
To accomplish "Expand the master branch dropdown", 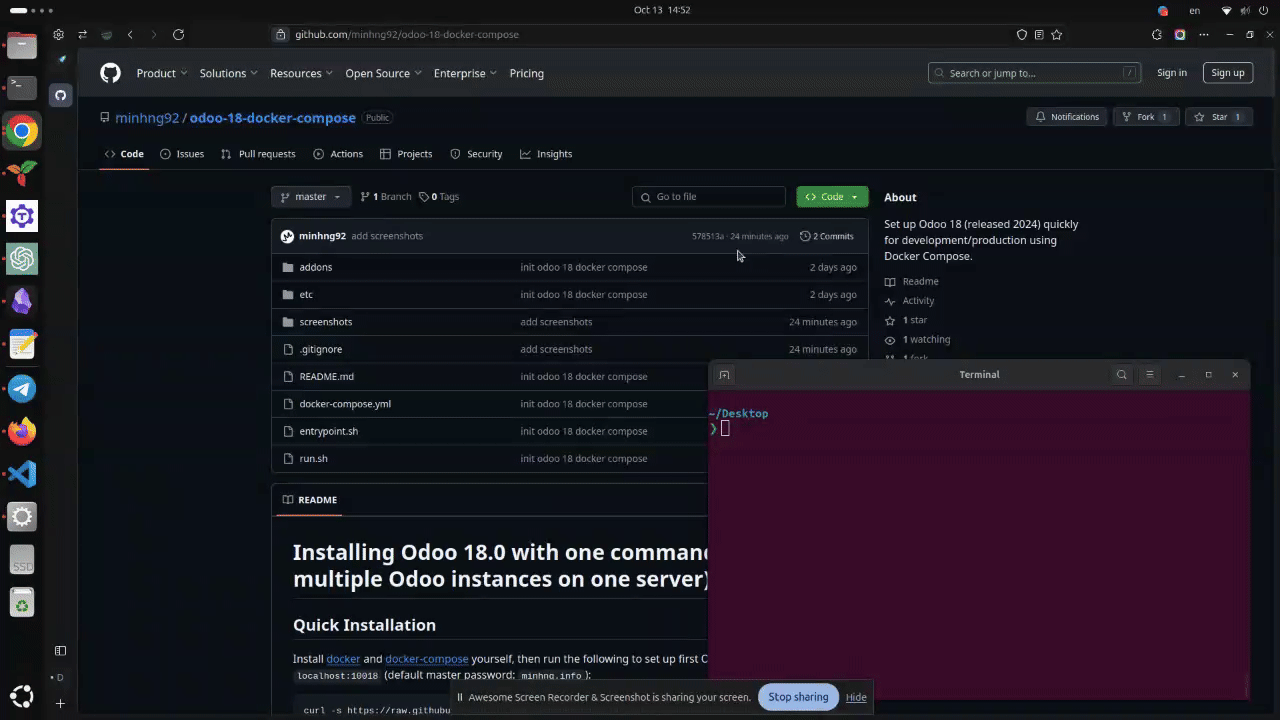I will pos(311,197).
